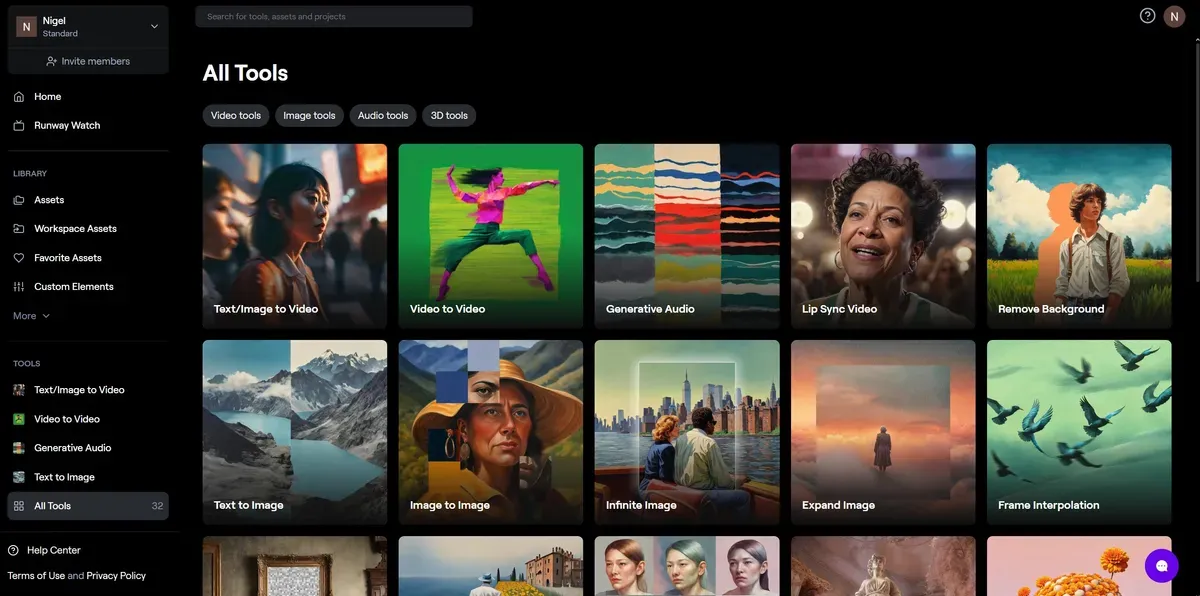Open the Frame Interpolation tool card
This screenshot has width=1200, height=596.
click(1079, 432)
